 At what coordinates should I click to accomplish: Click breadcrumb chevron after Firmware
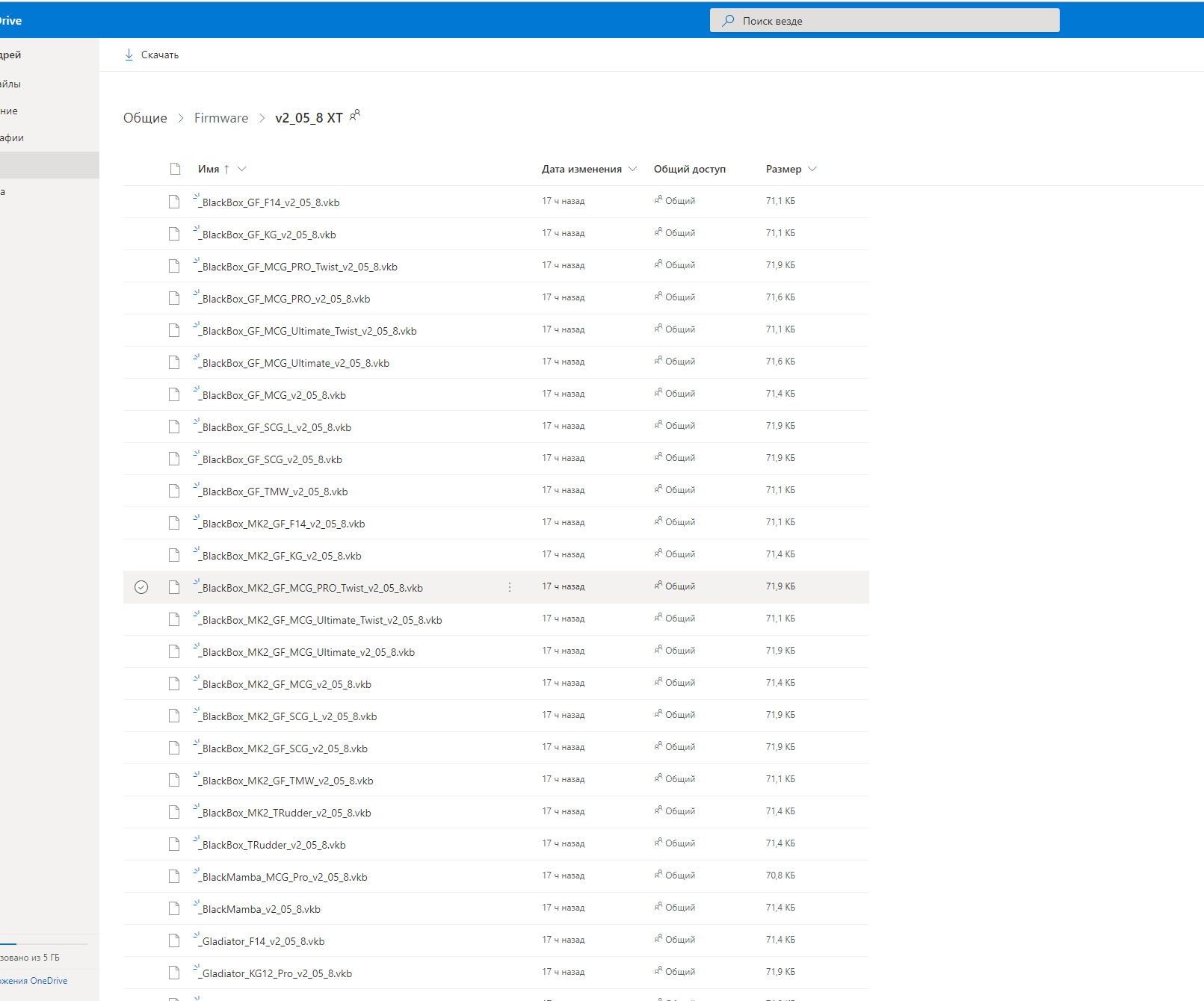[262, 118]
